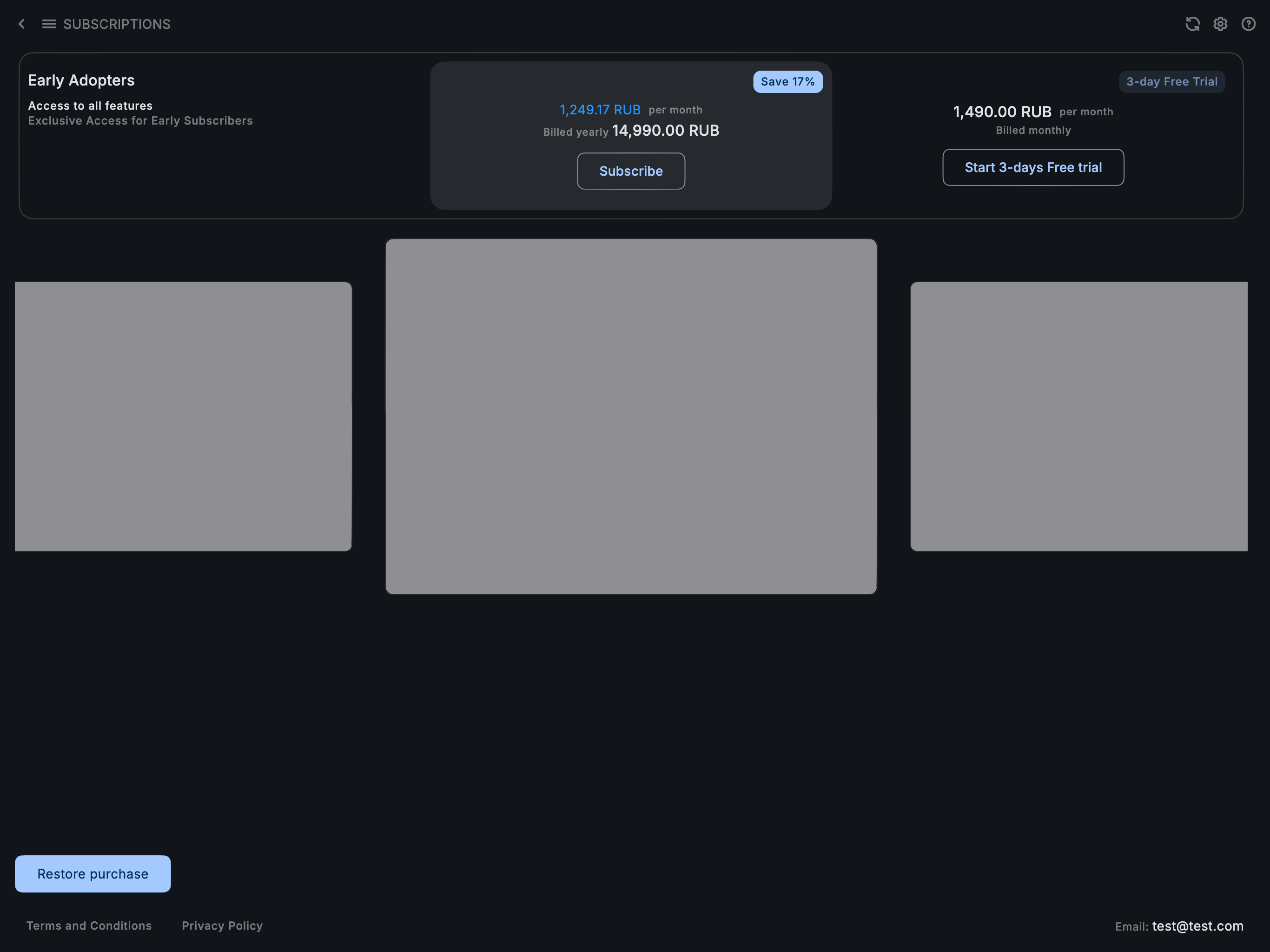Click the Save 17% badge
This screenshot has width=1270, height=952.
coord(788,81)
